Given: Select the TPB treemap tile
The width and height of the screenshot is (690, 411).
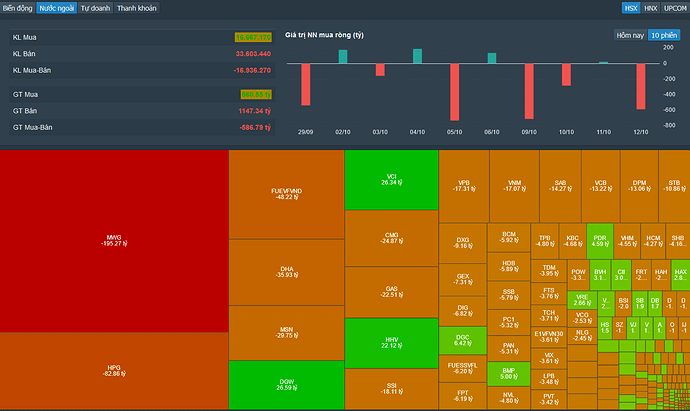Looking at the screenshot, I should [x=545, y=241].
